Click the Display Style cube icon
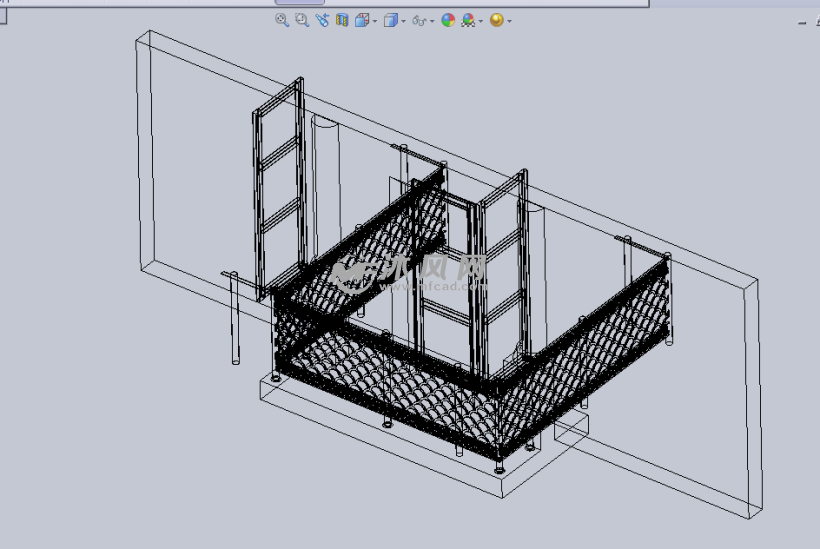Screen dimensions: 820x549 coord(391,20)
